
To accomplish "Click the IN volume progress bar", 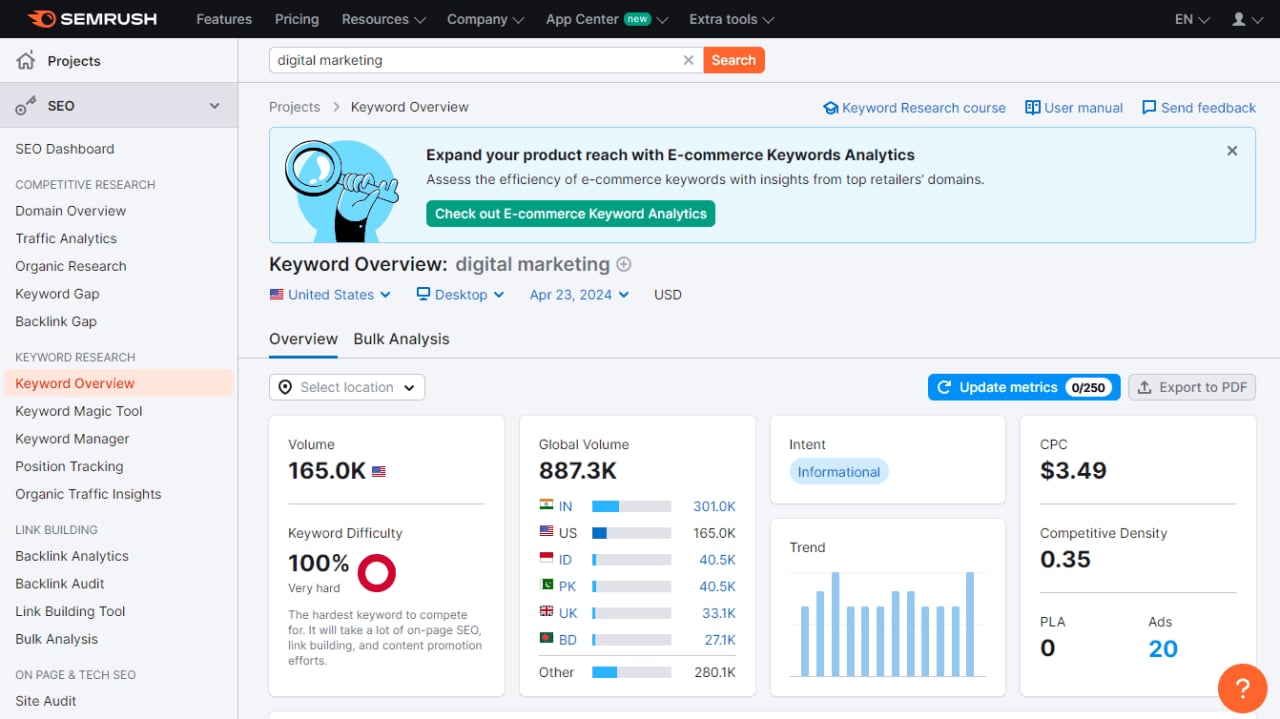I will [631, 506].
